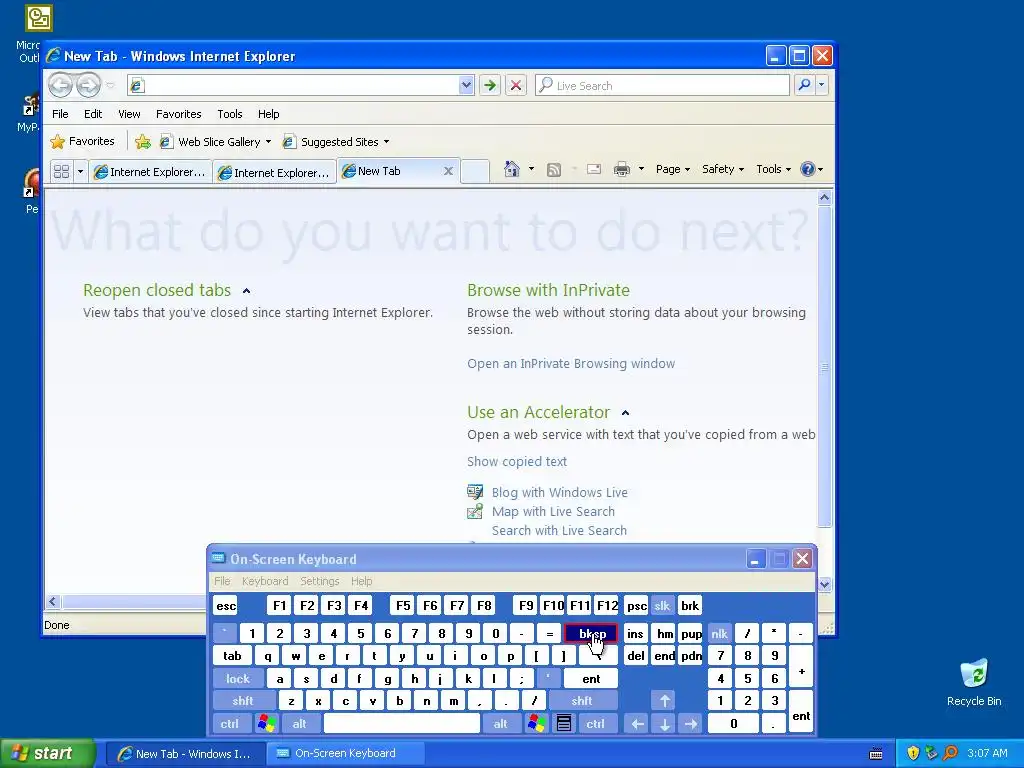Open the Settings menu in On-Screen Keyboard
This screenshot has height=768, width=1024.
[319, 581]
